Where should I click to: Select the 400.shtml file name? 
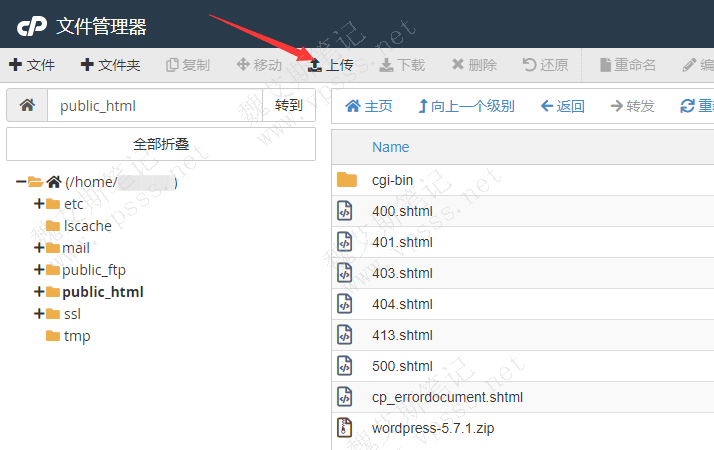403,211
